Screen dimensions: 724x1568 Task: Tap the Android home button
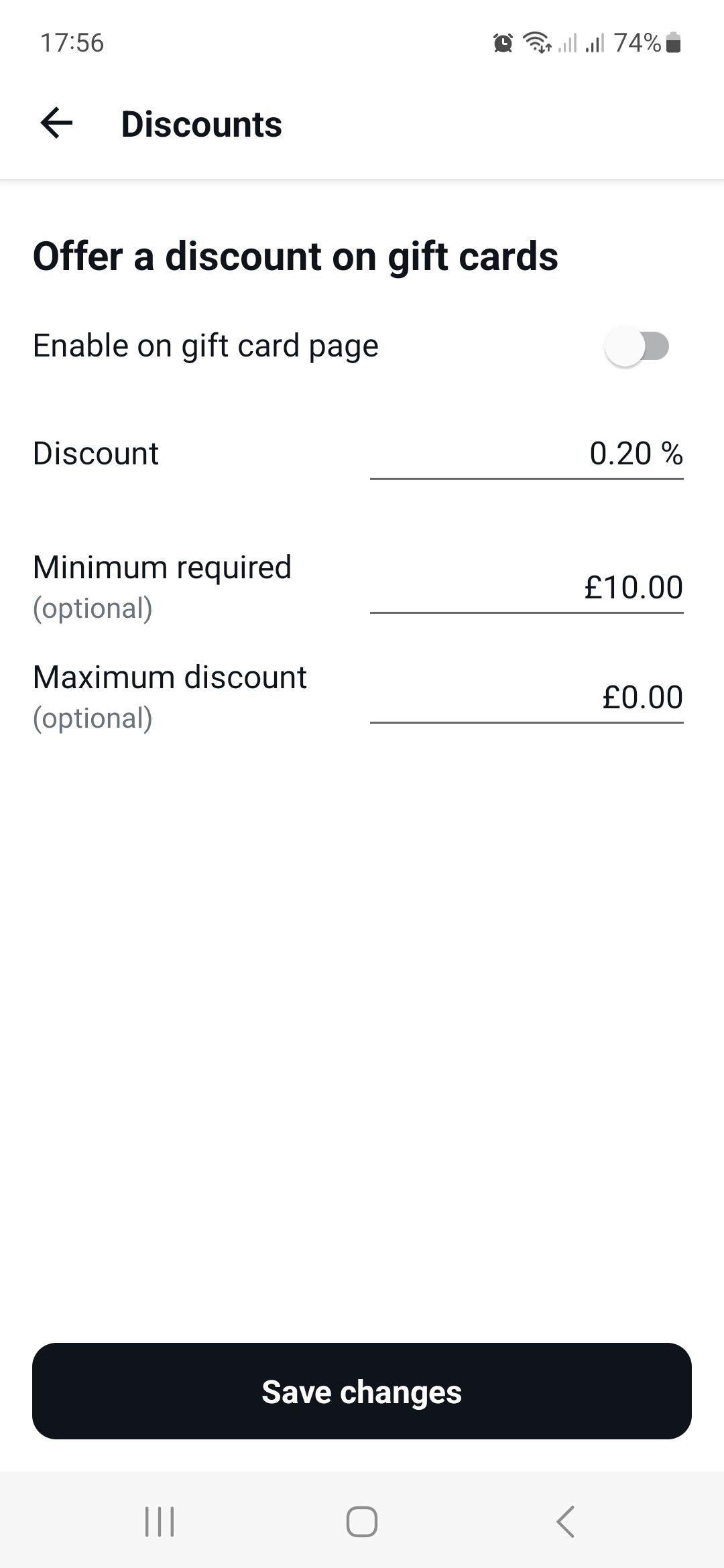(362, 1521)
